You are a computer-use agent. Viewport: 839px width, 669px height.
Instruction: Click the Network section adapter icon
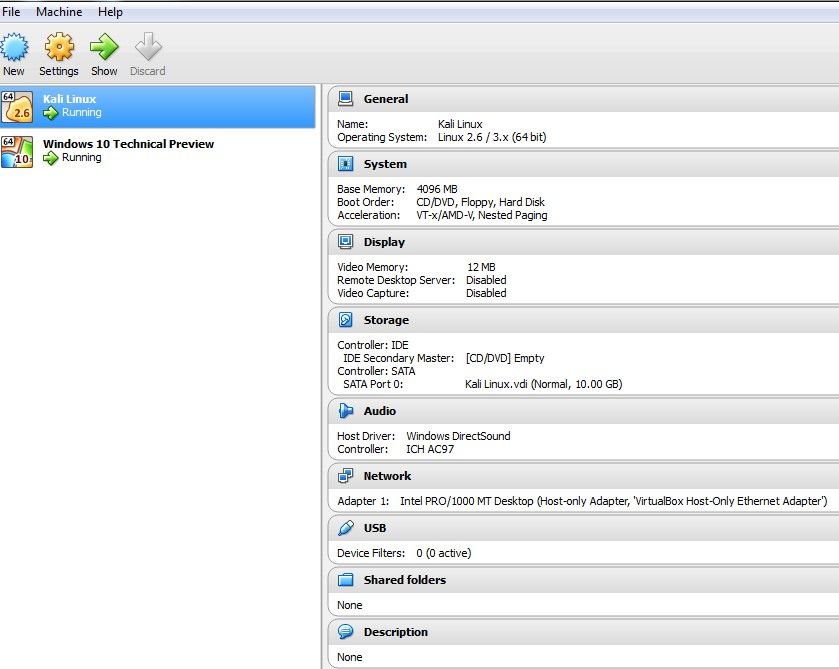click(346, 475)
